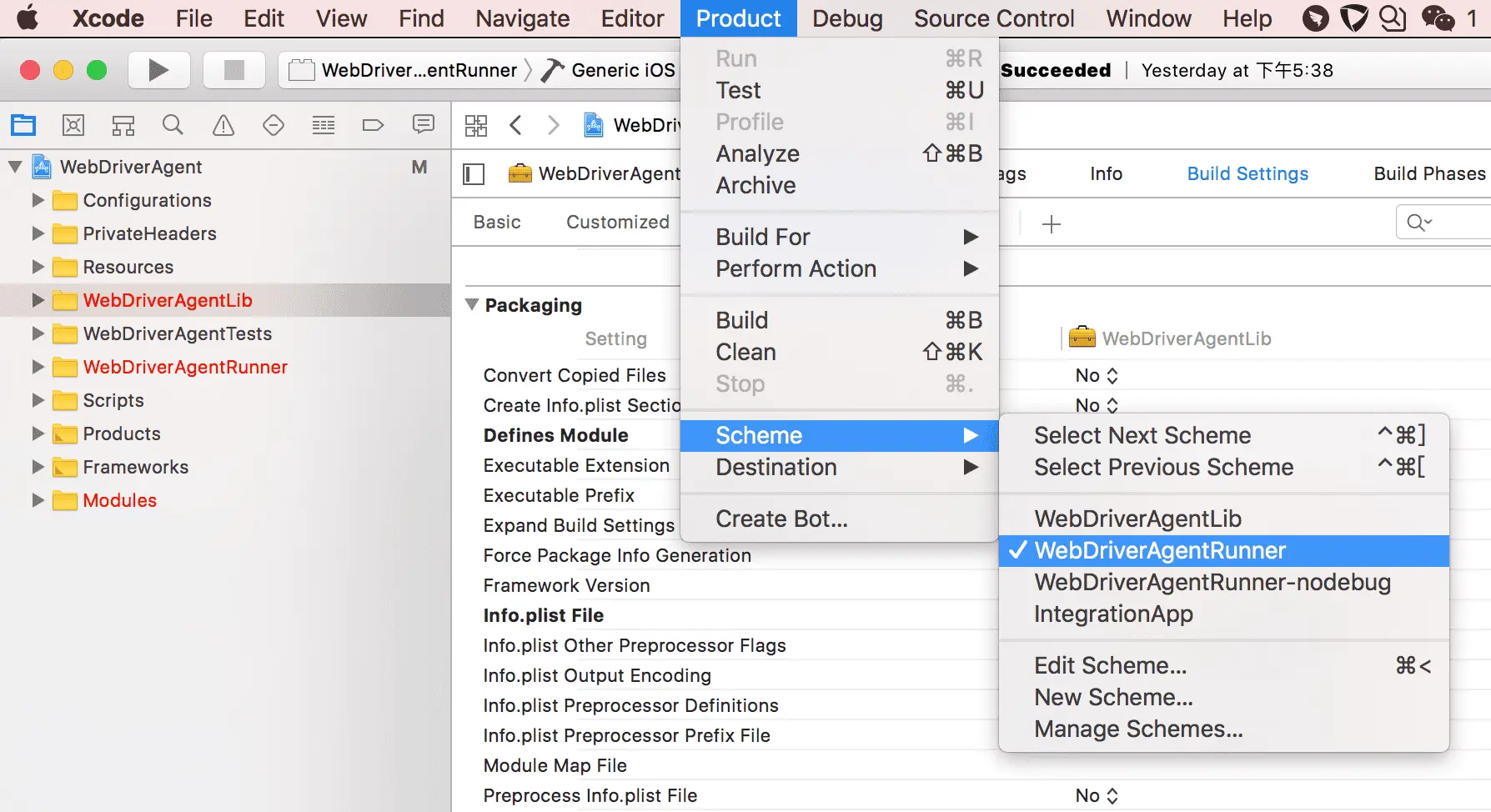
Task: Choose Select Previous Scheme
Action: click(1224, 467)
